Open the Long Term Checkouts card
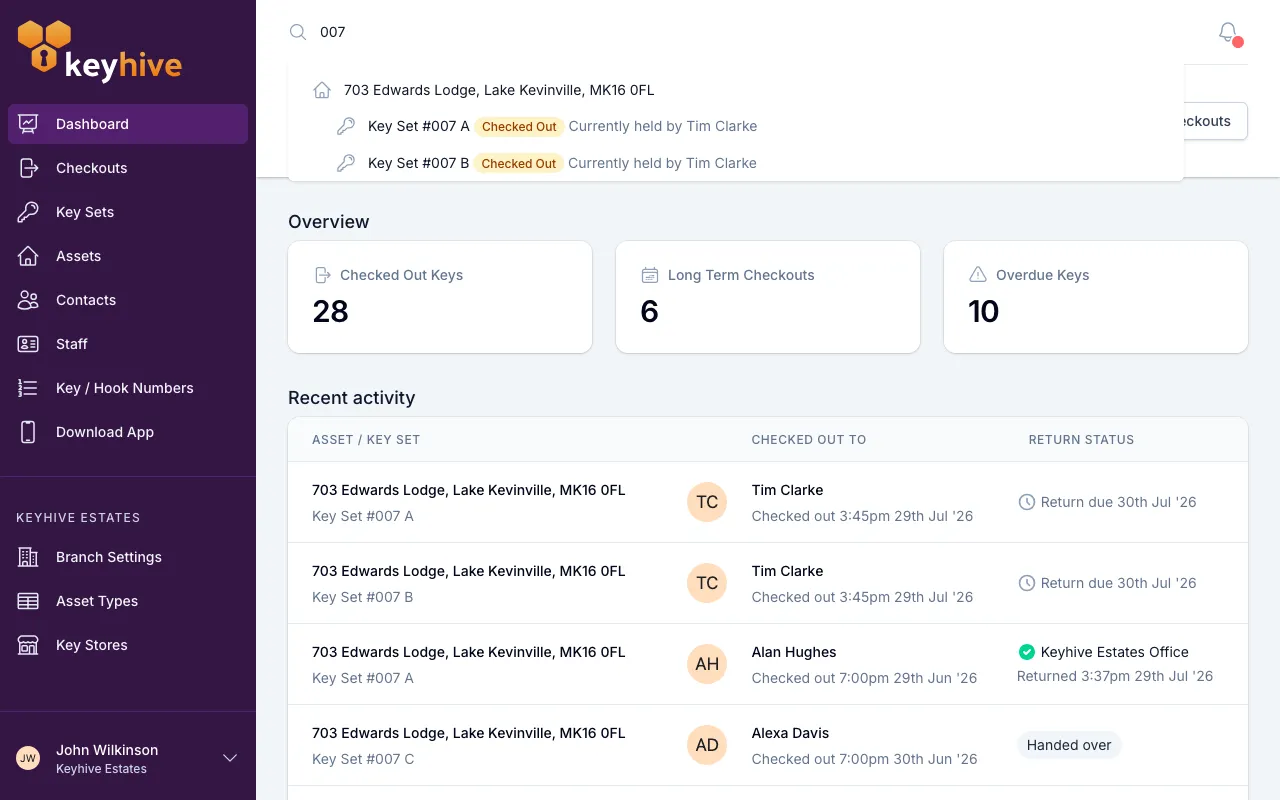1280x800 pixels. (768, 297)
